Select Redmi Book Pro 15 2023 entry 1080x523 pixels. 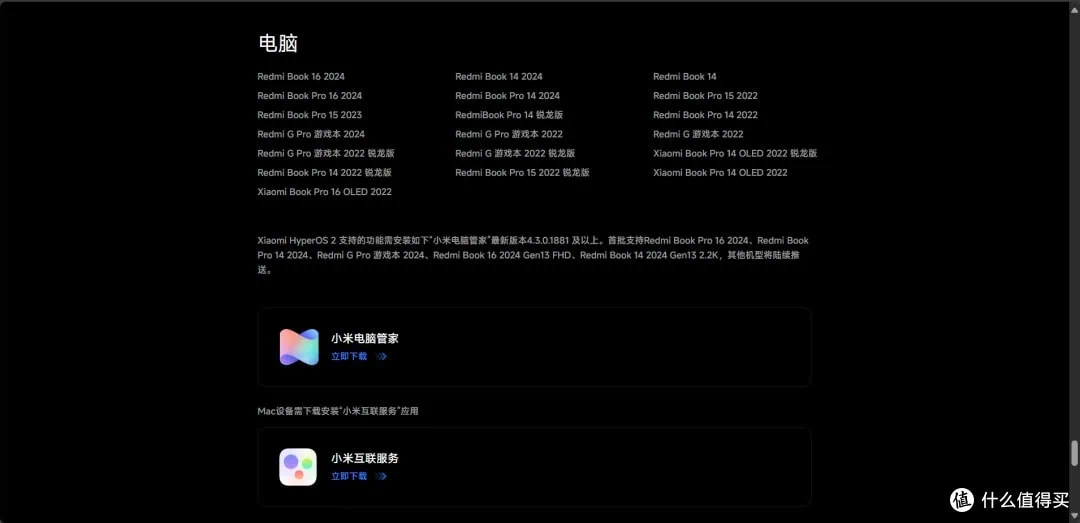309,115
